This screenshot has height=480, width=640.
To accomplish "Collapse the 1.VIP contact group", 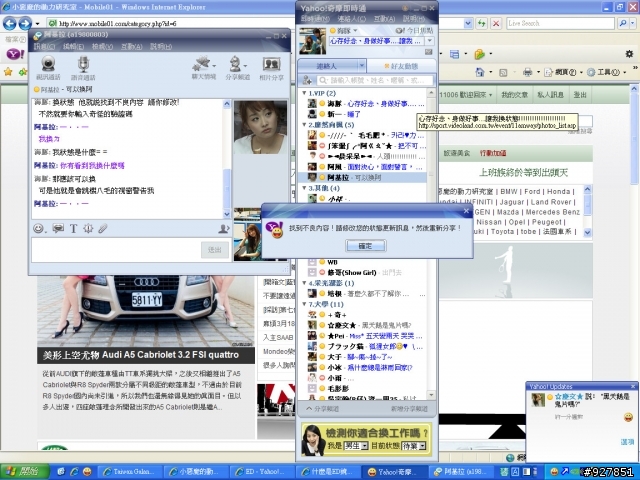I will (x=304, y=93).
